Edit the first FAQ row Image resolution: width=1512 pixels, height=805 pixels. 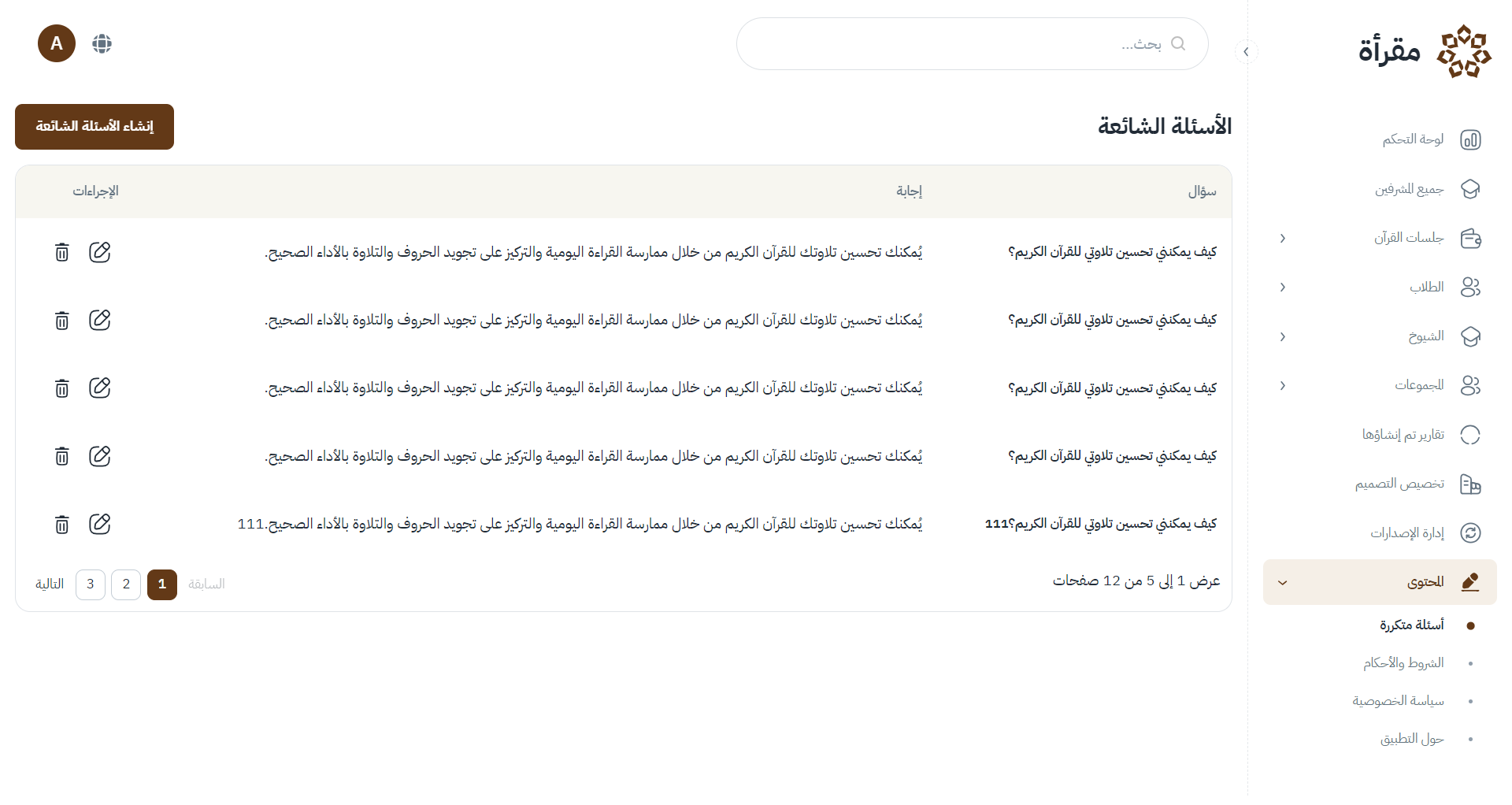(x=99, y=252)
